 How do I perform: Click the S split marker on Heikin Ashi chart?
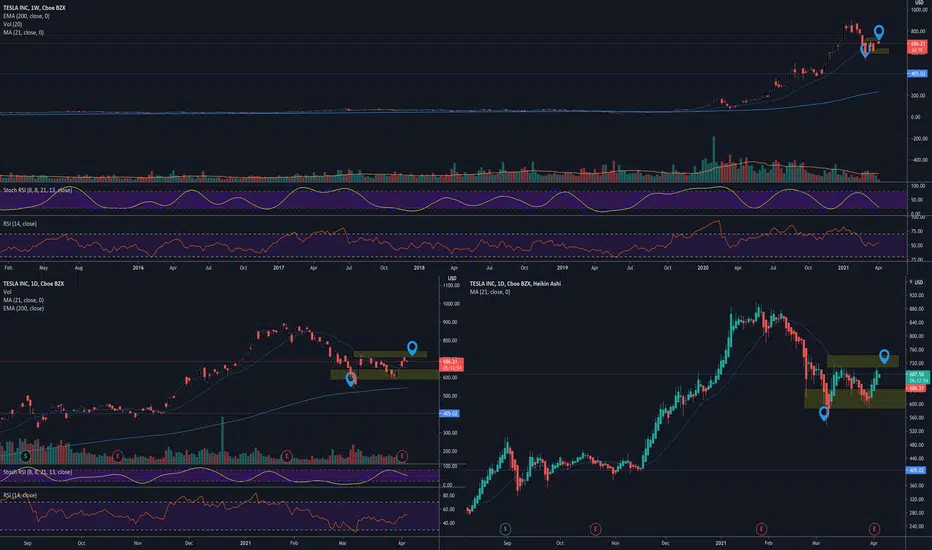pyautogui.click(x=505, y=529)
